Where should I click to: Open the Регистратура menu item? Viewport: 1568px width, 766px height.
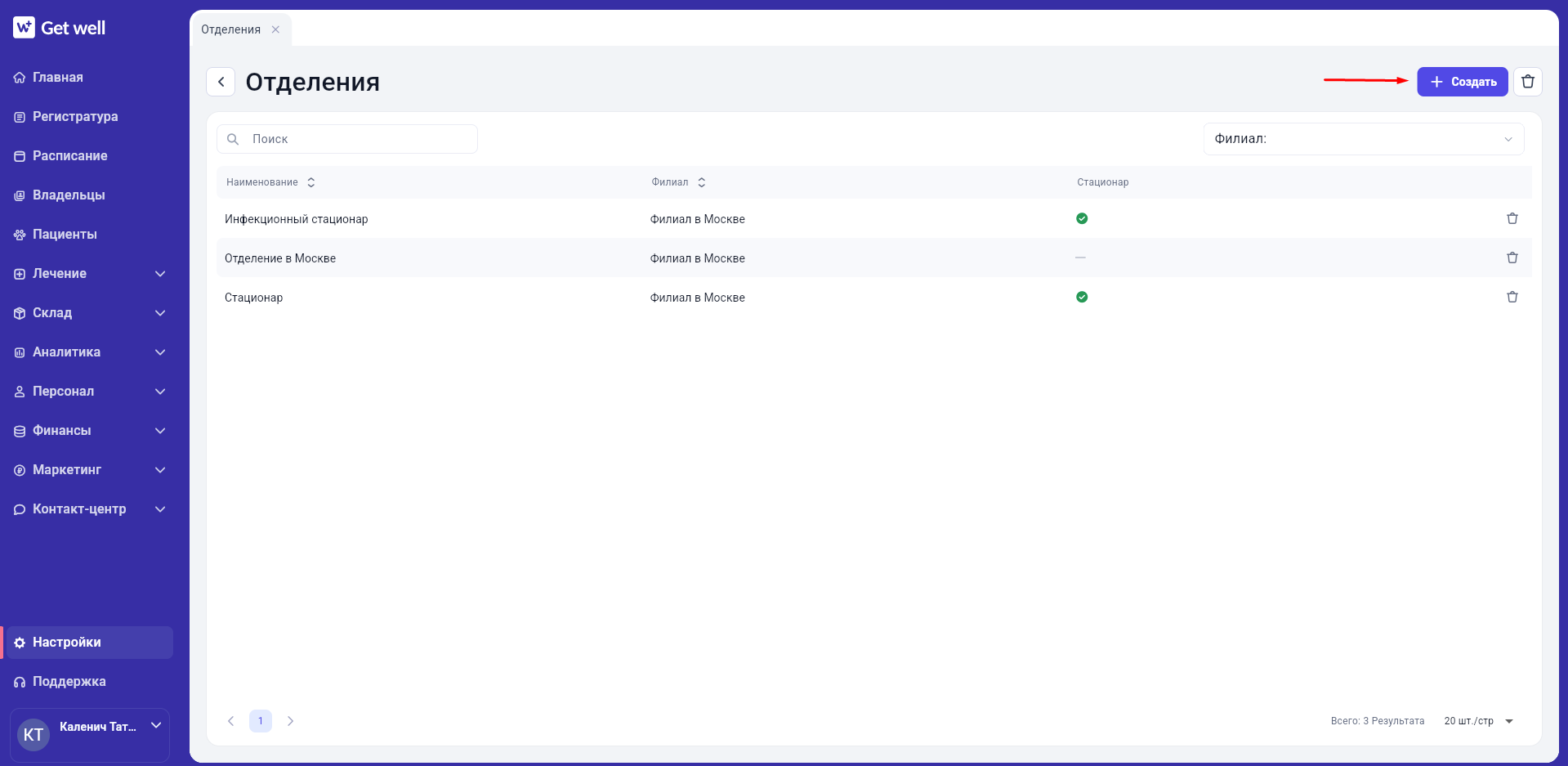88,117
